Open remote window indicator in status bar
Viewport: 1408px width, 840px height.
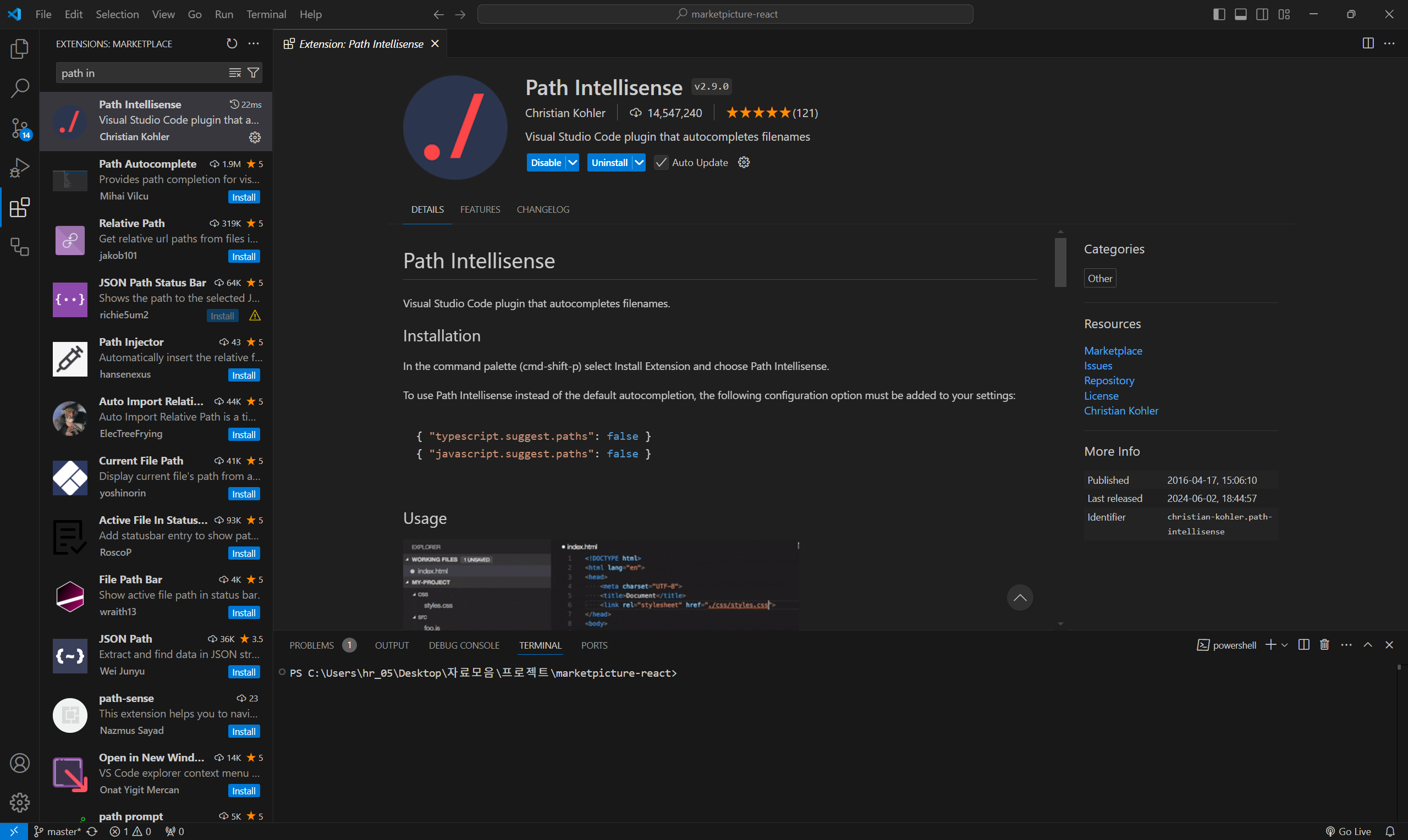click(14, 832)
